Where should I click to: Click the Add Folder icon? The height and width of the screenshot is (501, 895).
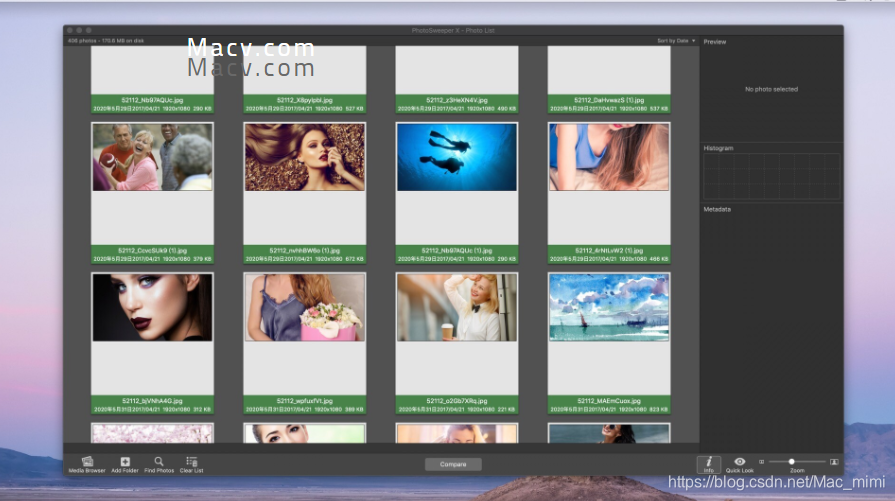[125, 462]
